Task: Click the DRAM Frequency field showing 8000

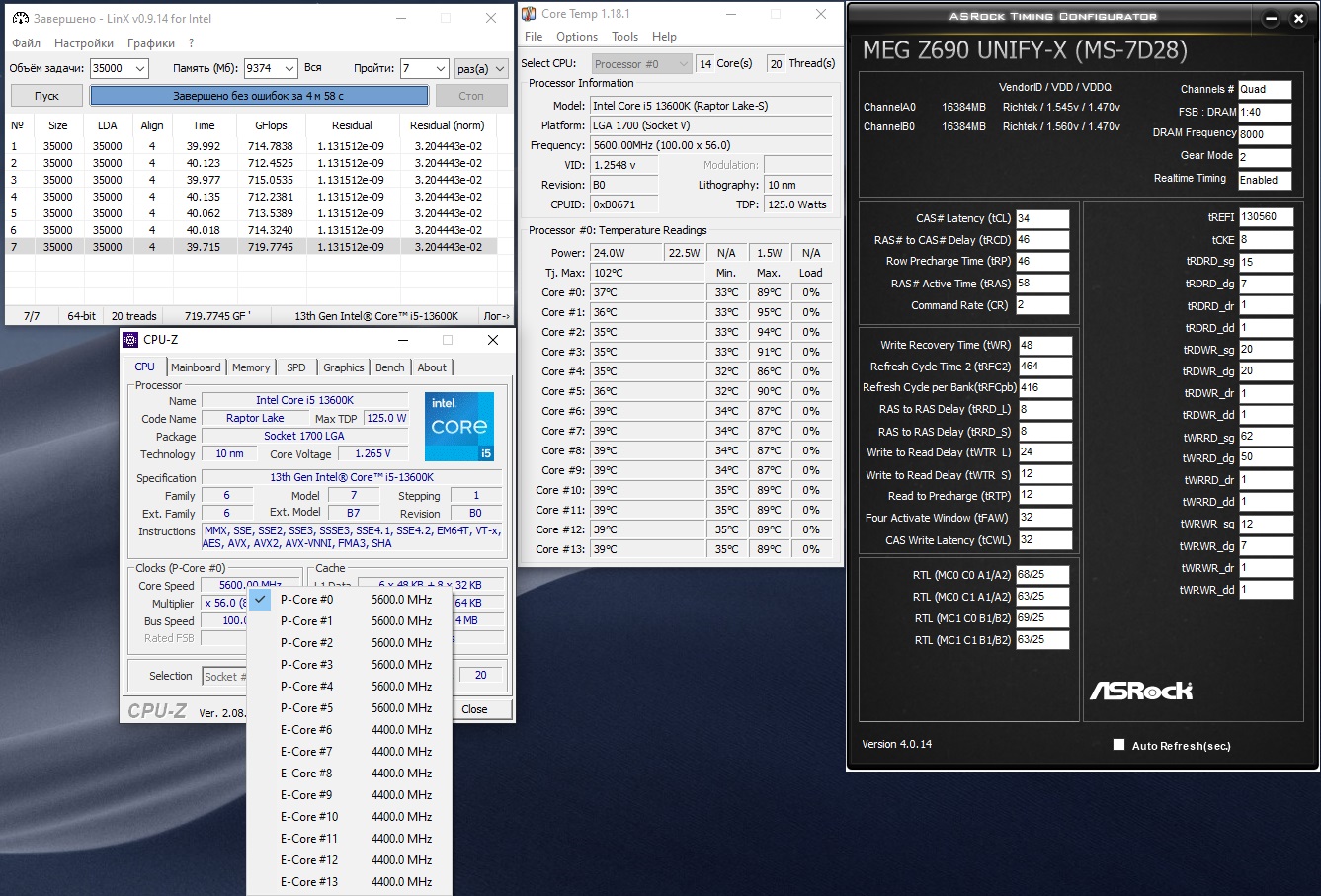Action: 1265,134
